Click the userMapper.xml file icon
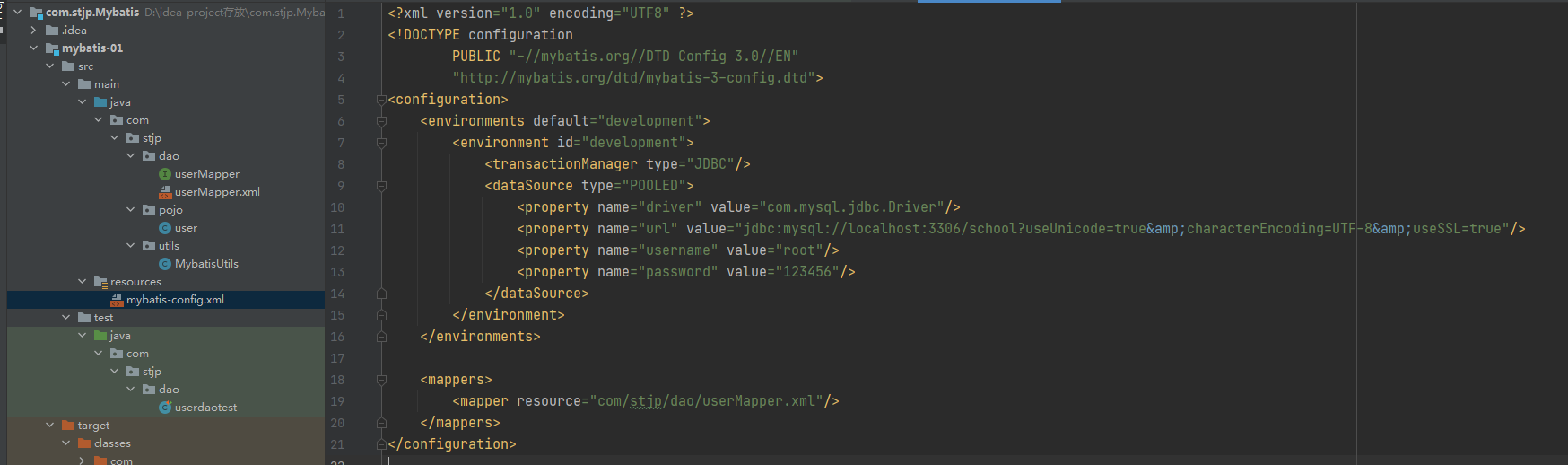Screen dimensions: 1568x465 pyautogui.click(x=165, y=192)
